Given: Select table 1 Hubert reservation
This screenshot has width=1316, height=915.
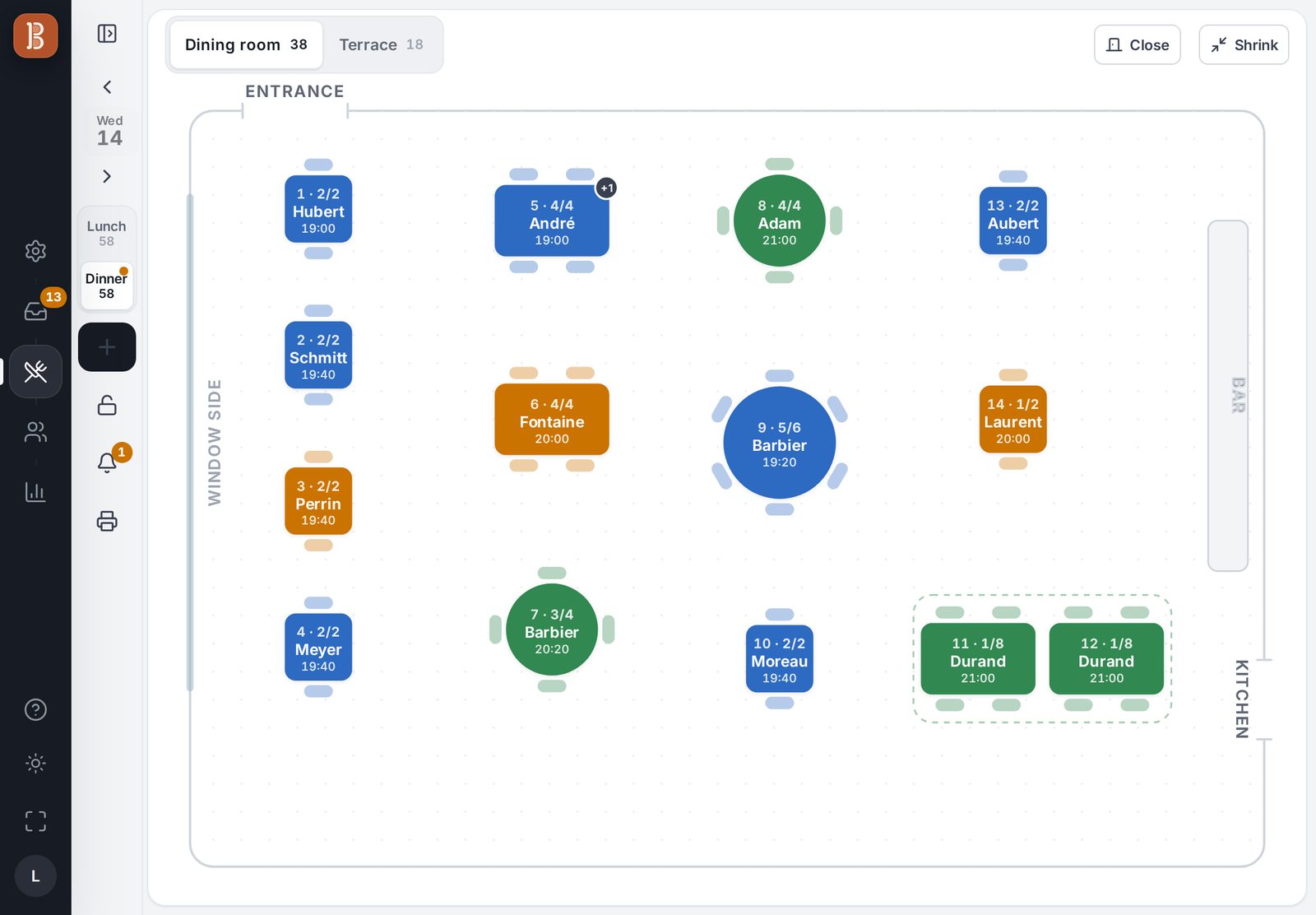Looking at the screenshot, I should pyautogui.click(x=318, y=210).
